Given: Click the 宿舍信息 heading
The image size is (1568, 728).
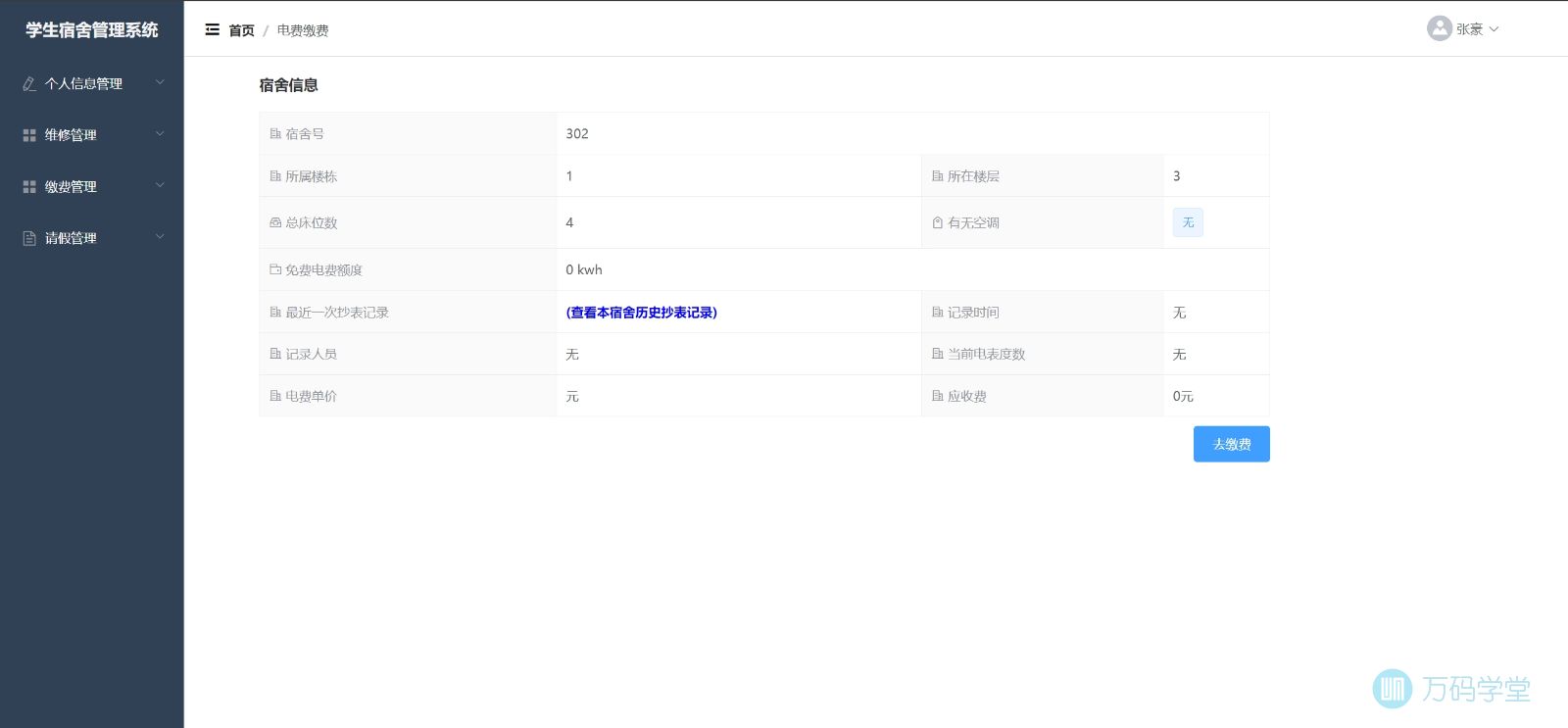Looking at the screenshot, I should 288,85.
